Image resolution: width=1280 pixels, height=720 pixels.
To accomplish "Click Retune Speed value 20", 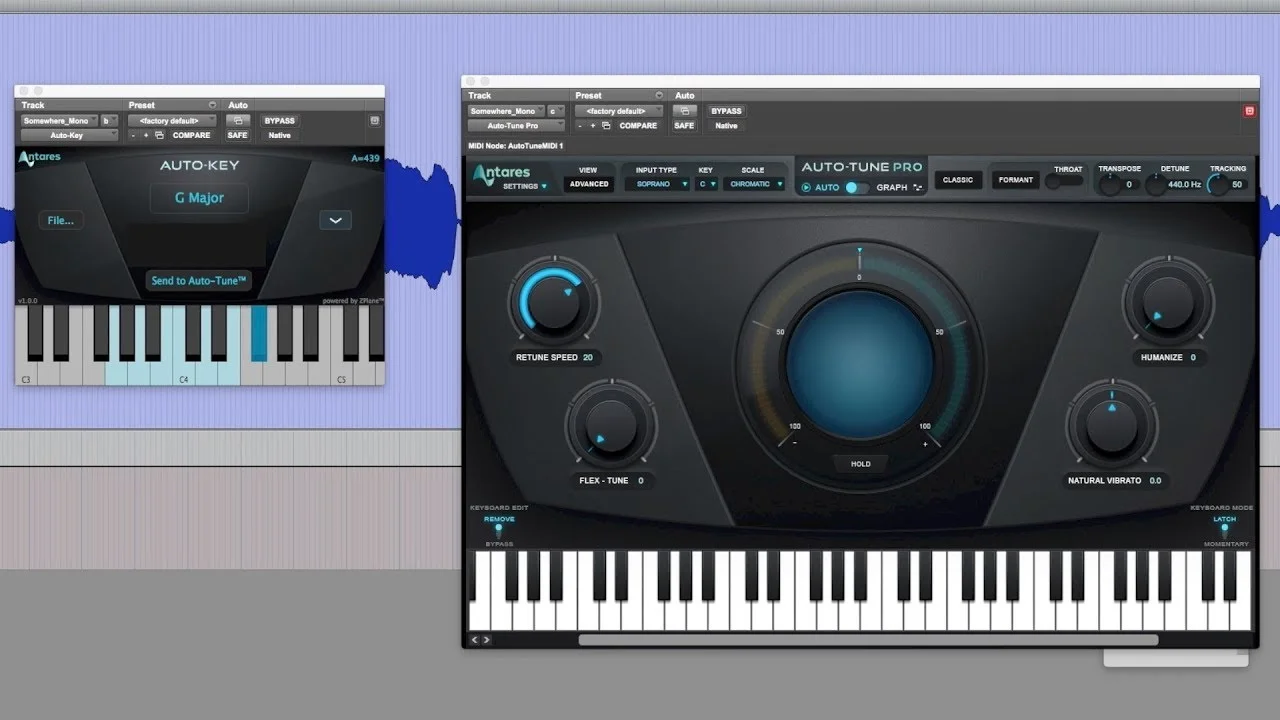I will tap(588, 357).
